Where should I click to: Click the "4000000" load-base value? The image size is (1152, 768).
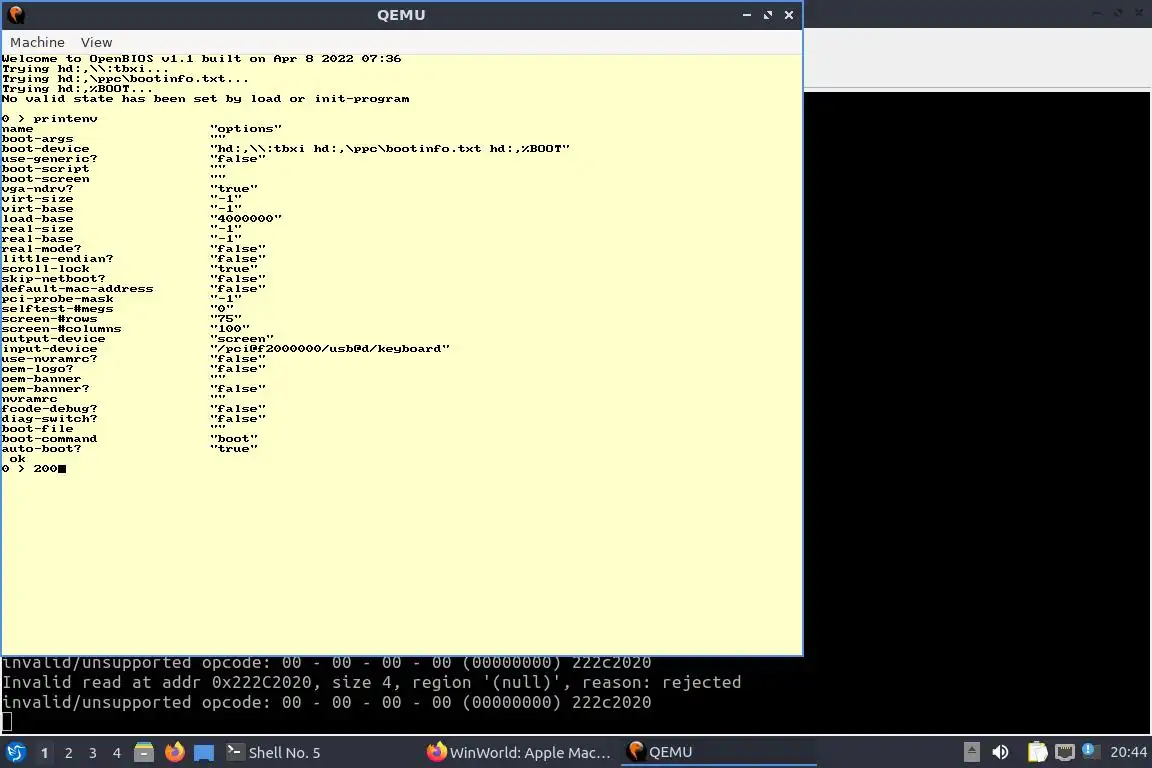[x=245, y=218]
